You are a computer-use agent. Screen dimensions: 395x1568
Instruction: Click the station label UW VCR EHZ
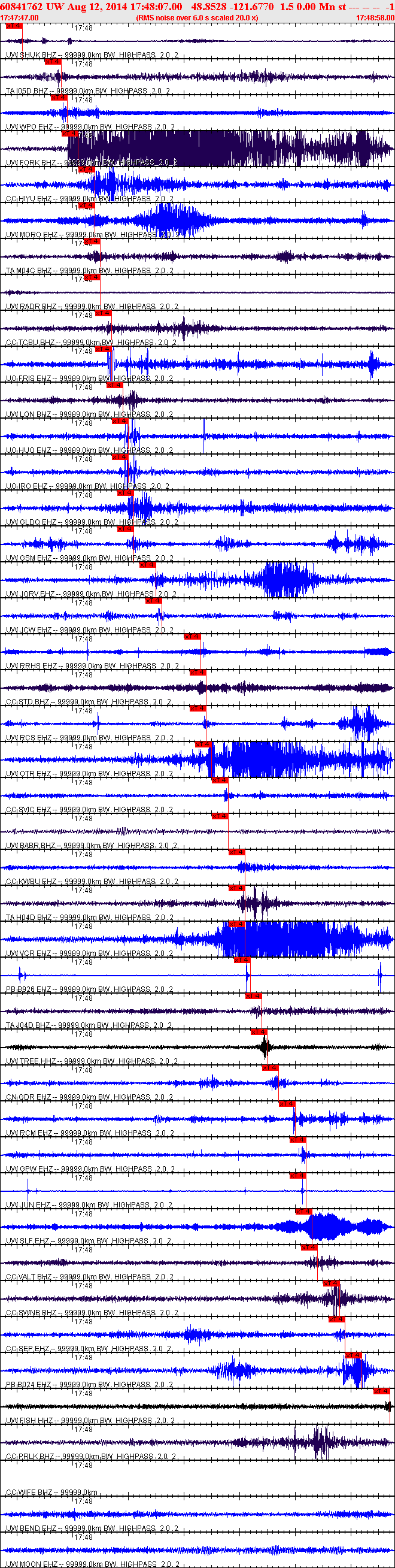click(29, 953)
